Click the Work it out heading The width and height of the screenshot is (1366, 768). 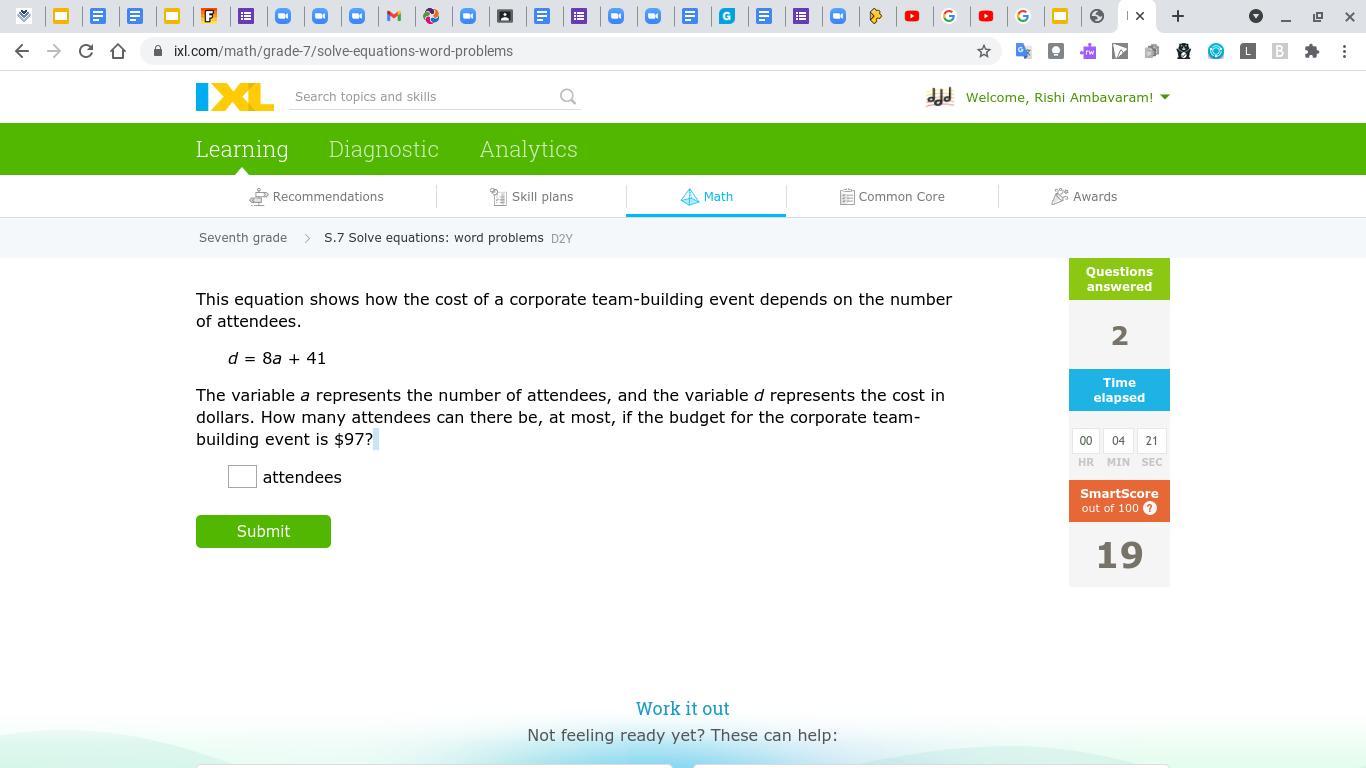click(683, 709)
